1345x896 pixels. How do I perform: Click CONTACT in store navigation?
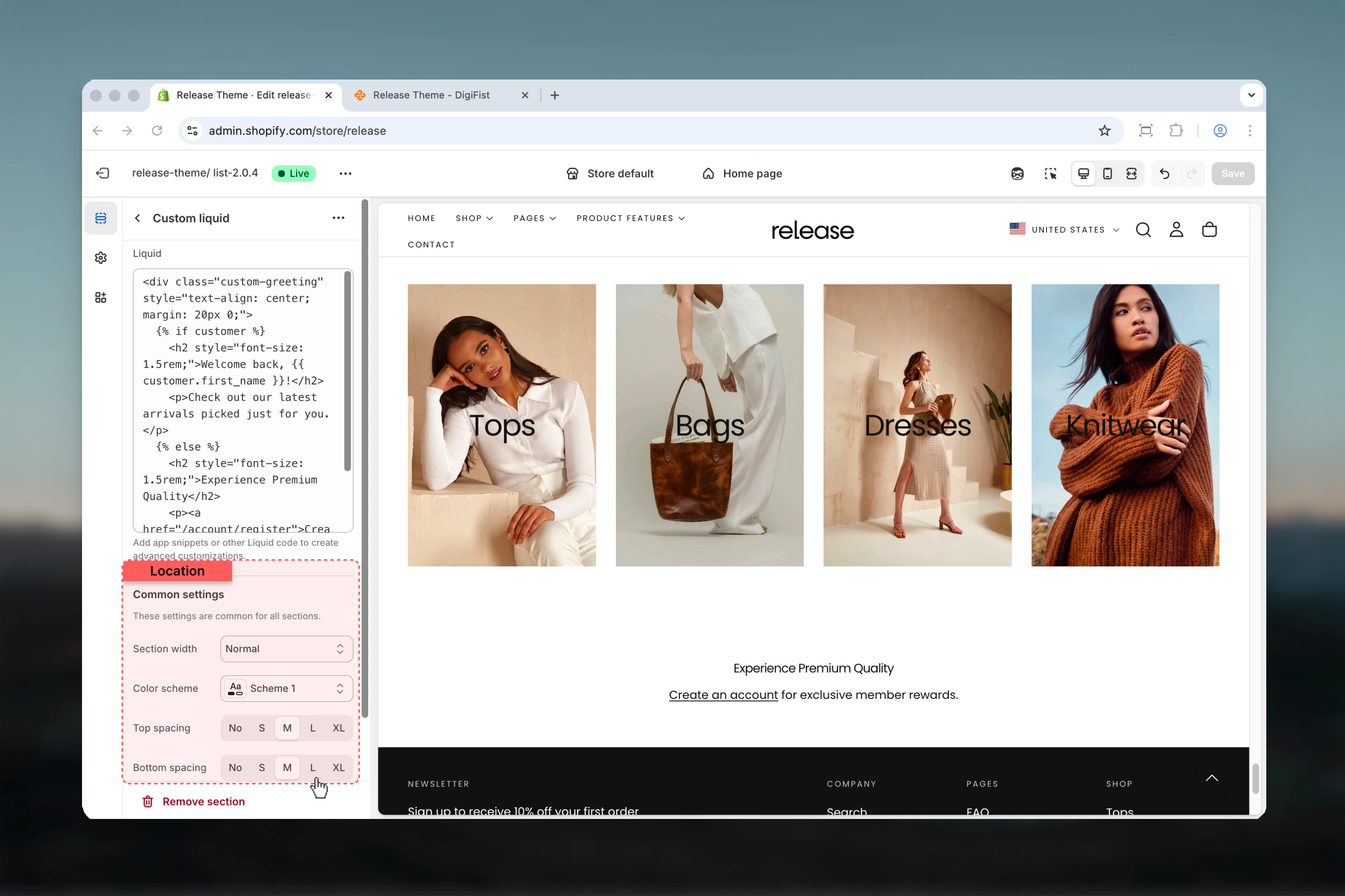click(x=431, y=245)
